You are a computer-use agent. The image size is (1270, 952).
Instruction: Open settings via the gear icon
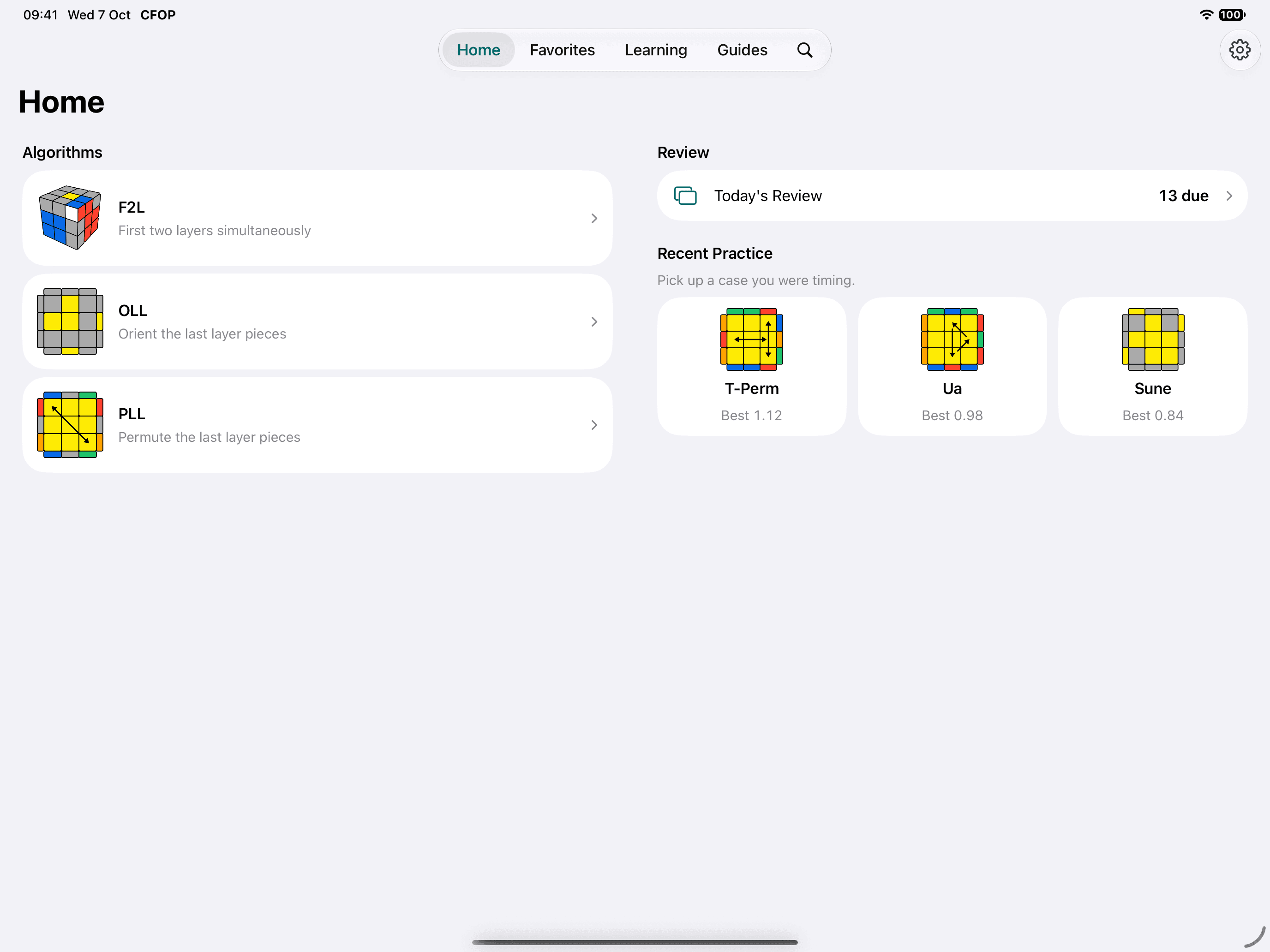click(1240, 50)
